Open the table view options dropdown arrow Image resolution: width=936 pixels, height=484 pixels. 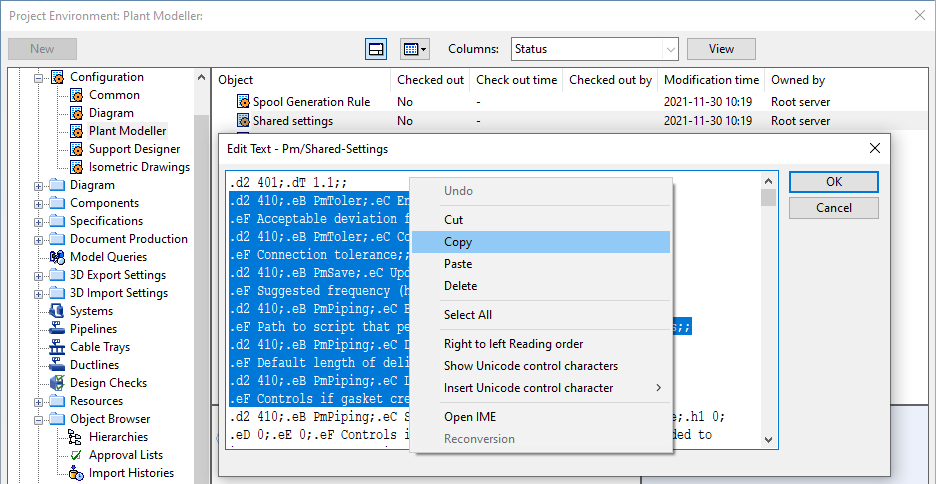(424, 49)
